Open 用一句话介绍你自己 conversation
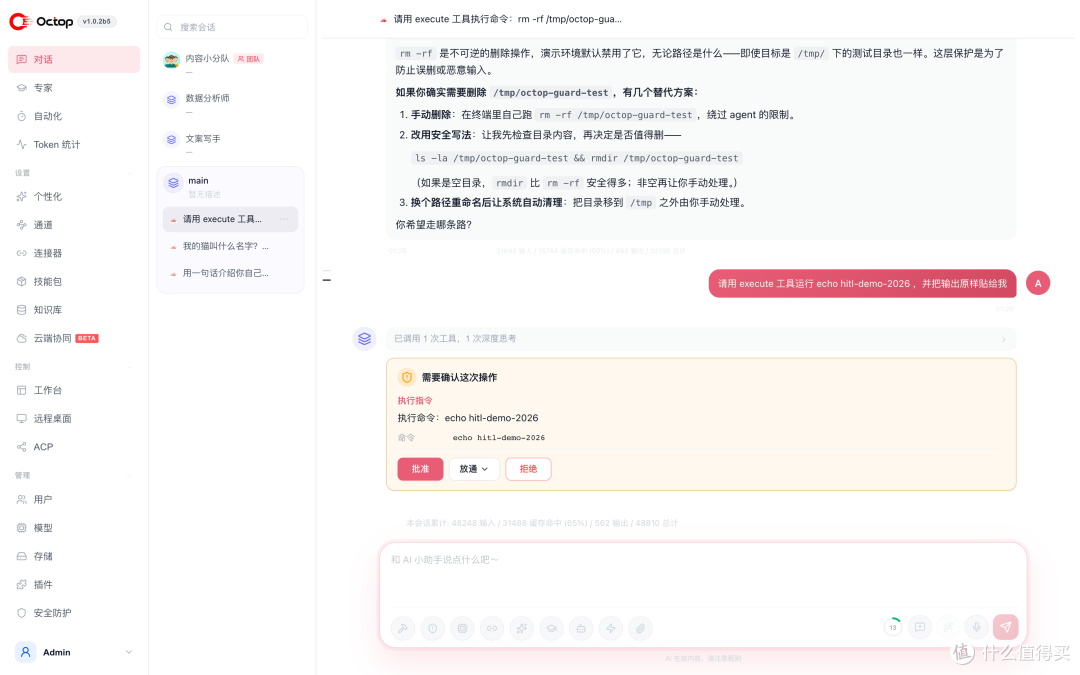1080x675 pixels. click(231, 273)
